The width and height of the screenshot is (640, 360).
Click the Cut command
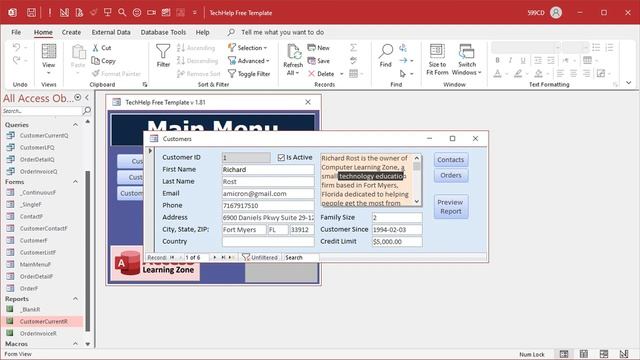pos(102,48)
